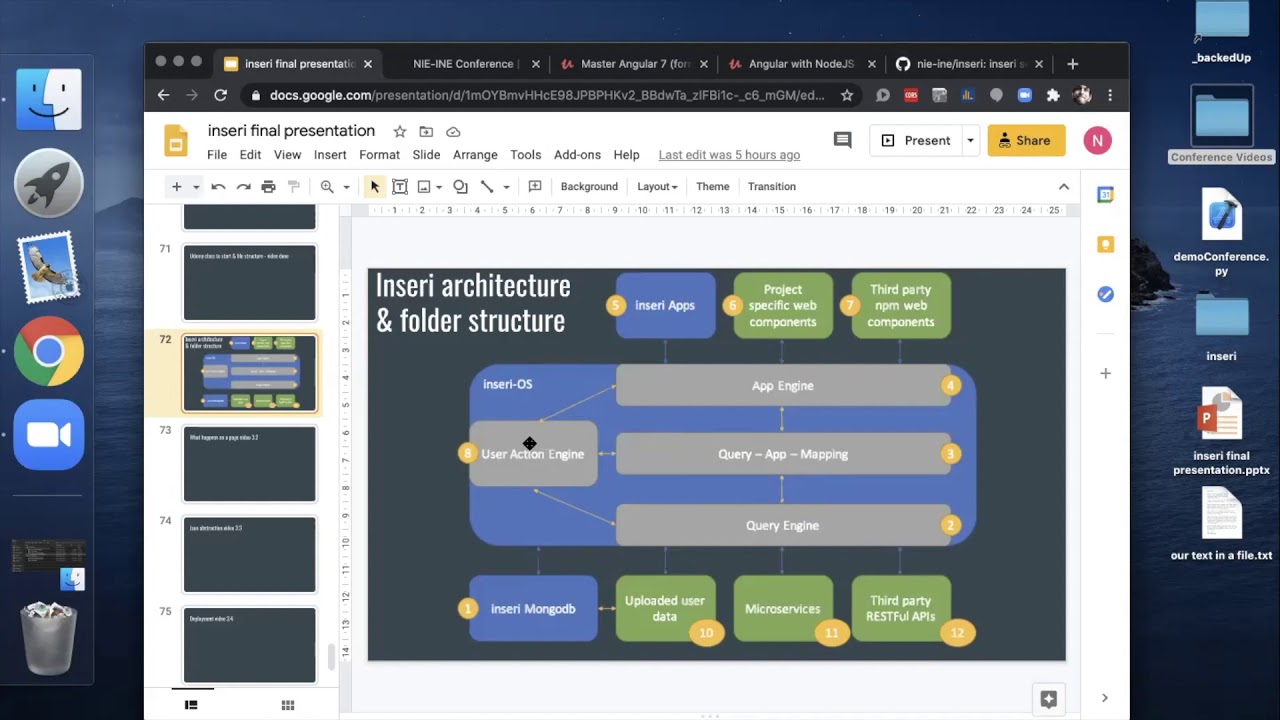Open Zoom from the Dock
This screenshot has height=720, width=1280.
pos(49,435)
